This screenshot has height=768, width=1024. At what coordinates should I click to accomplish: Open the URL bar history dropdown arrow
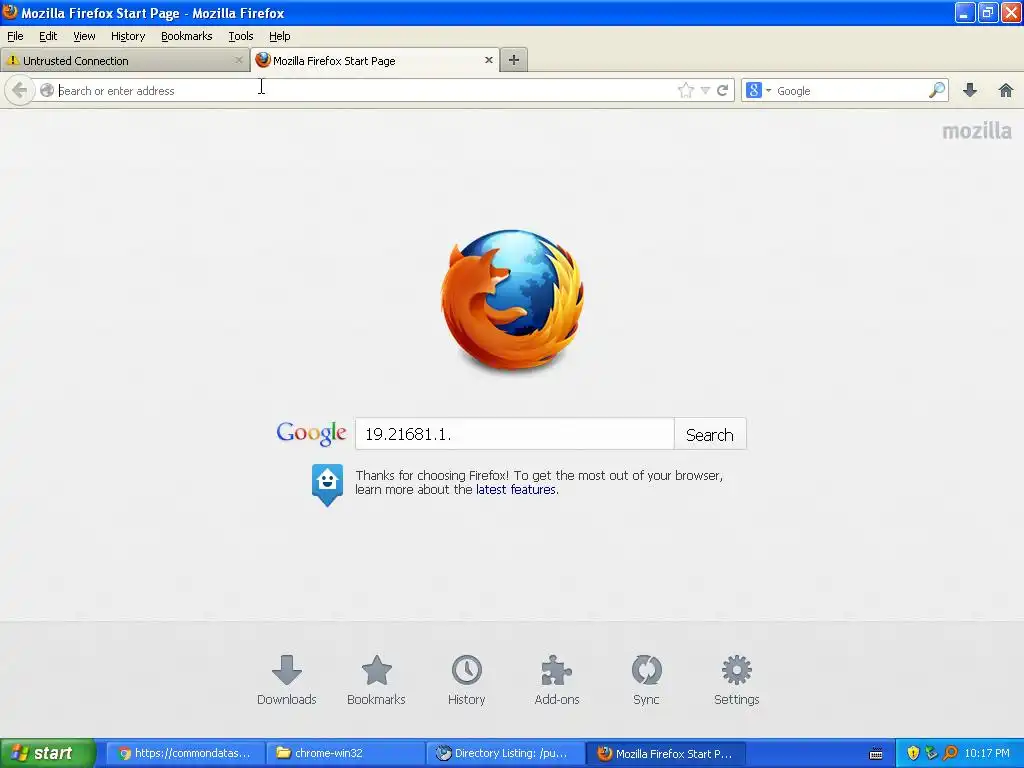click(705, 90)
